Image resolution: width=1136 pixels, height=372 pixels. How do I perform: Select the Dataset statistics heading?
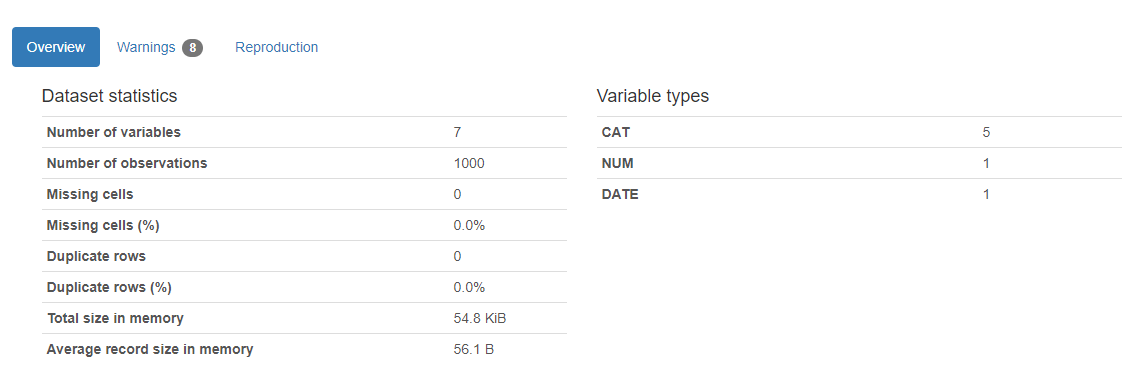[109, 95]
